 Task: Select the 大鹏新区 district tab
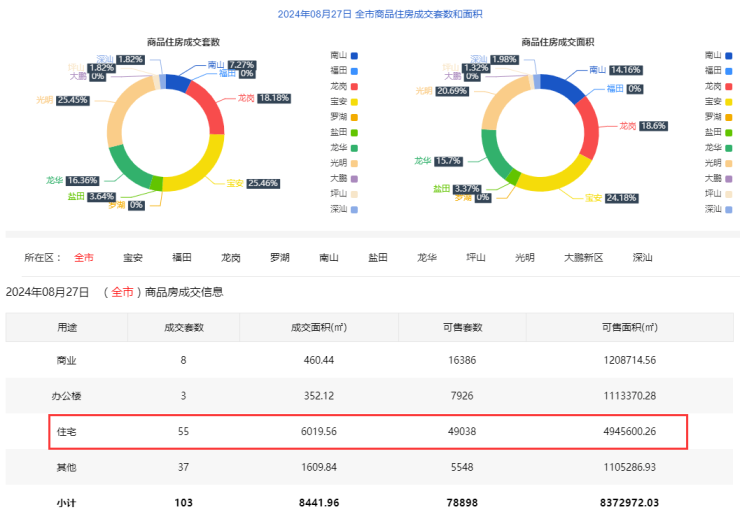pyautogui.click(x=583, y=257)
